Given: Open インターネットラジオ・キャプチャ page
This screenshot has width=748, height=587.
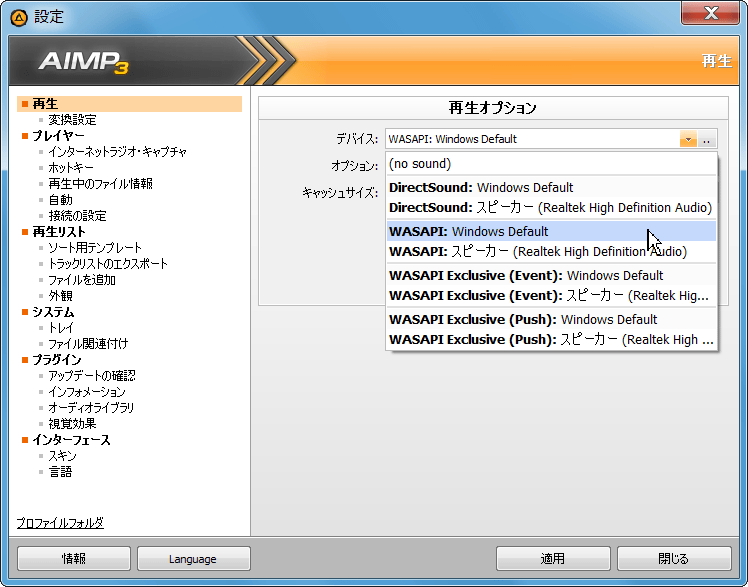Looking at the screenshot, I should [x=117, y=152].
